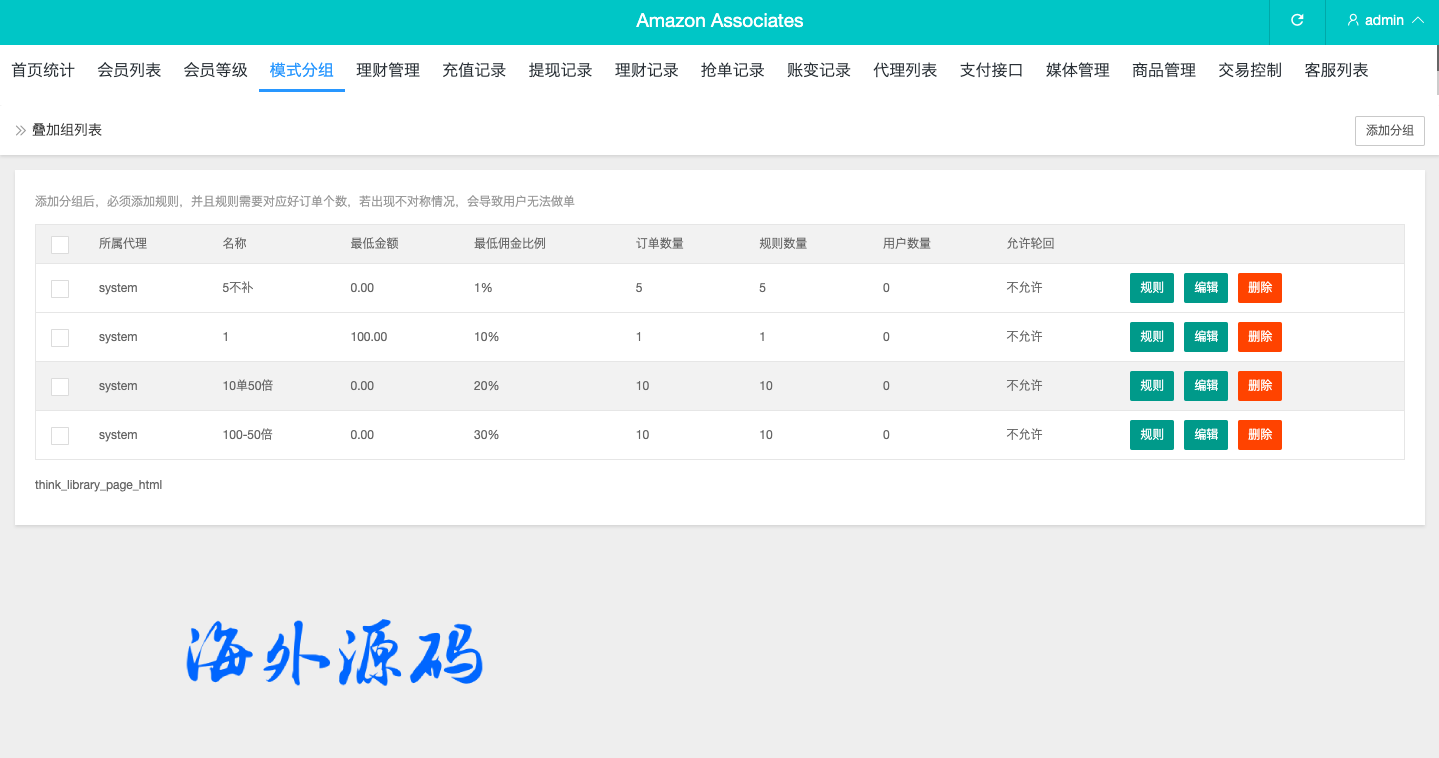The height and width of the screenshot is (758, 1439).
Task: Expand the admin account dropdown arrow
Action: 1417,20
